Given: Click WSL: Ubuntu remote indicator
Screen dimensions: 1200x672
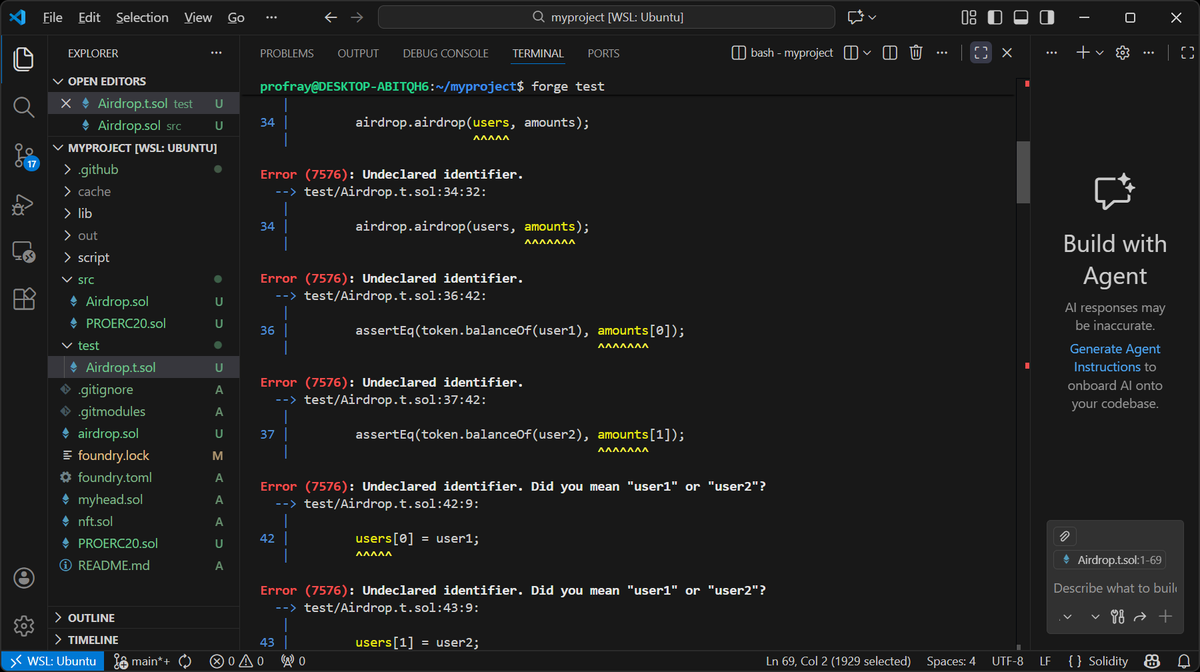Looking at the screenshot, I should [x=53, y=661].
